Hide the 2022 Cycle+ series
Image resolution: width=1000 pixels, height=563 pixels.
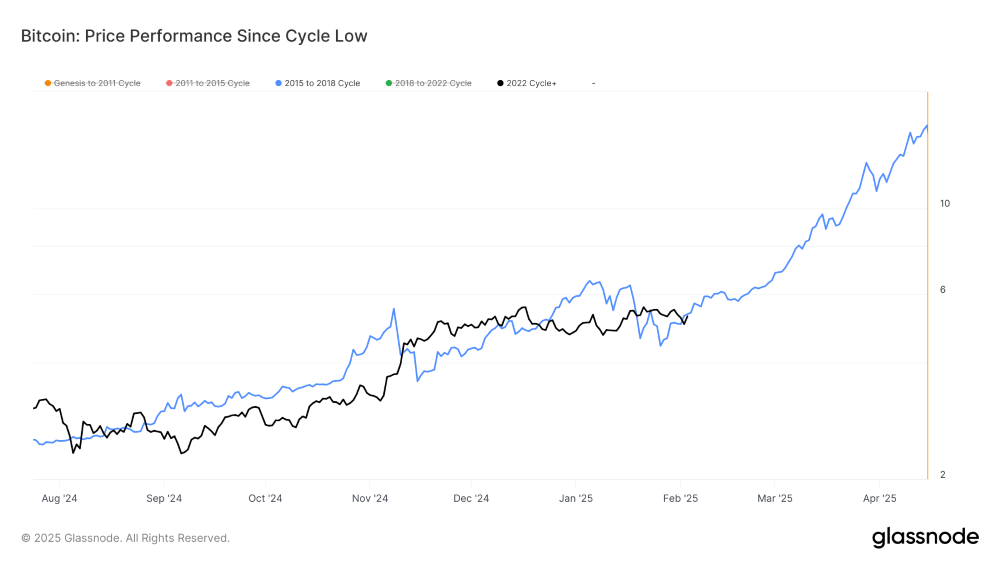pos(534,83)
